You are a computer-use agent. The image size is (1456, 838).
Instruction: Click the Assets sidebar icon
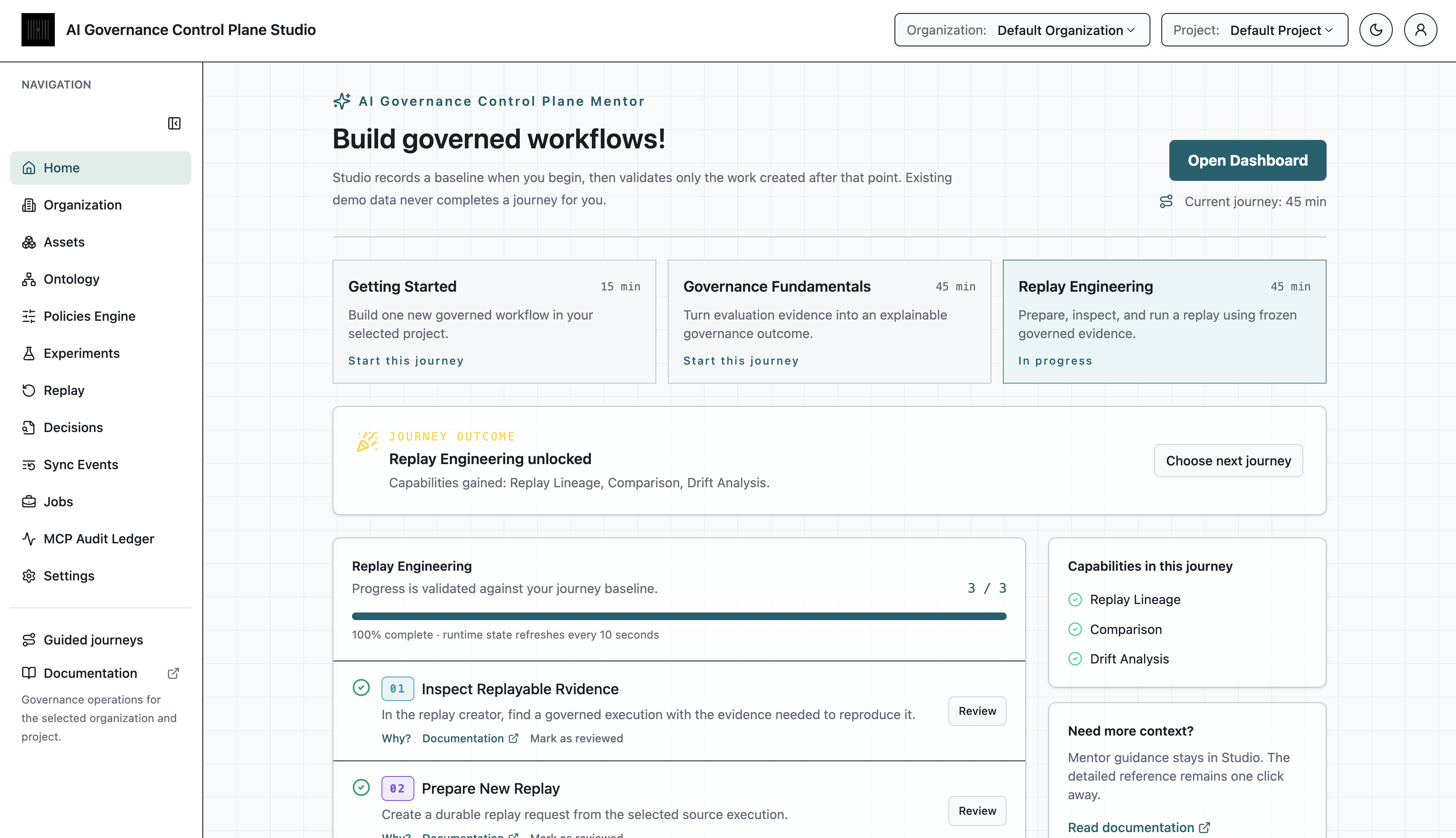pos(29,242)
